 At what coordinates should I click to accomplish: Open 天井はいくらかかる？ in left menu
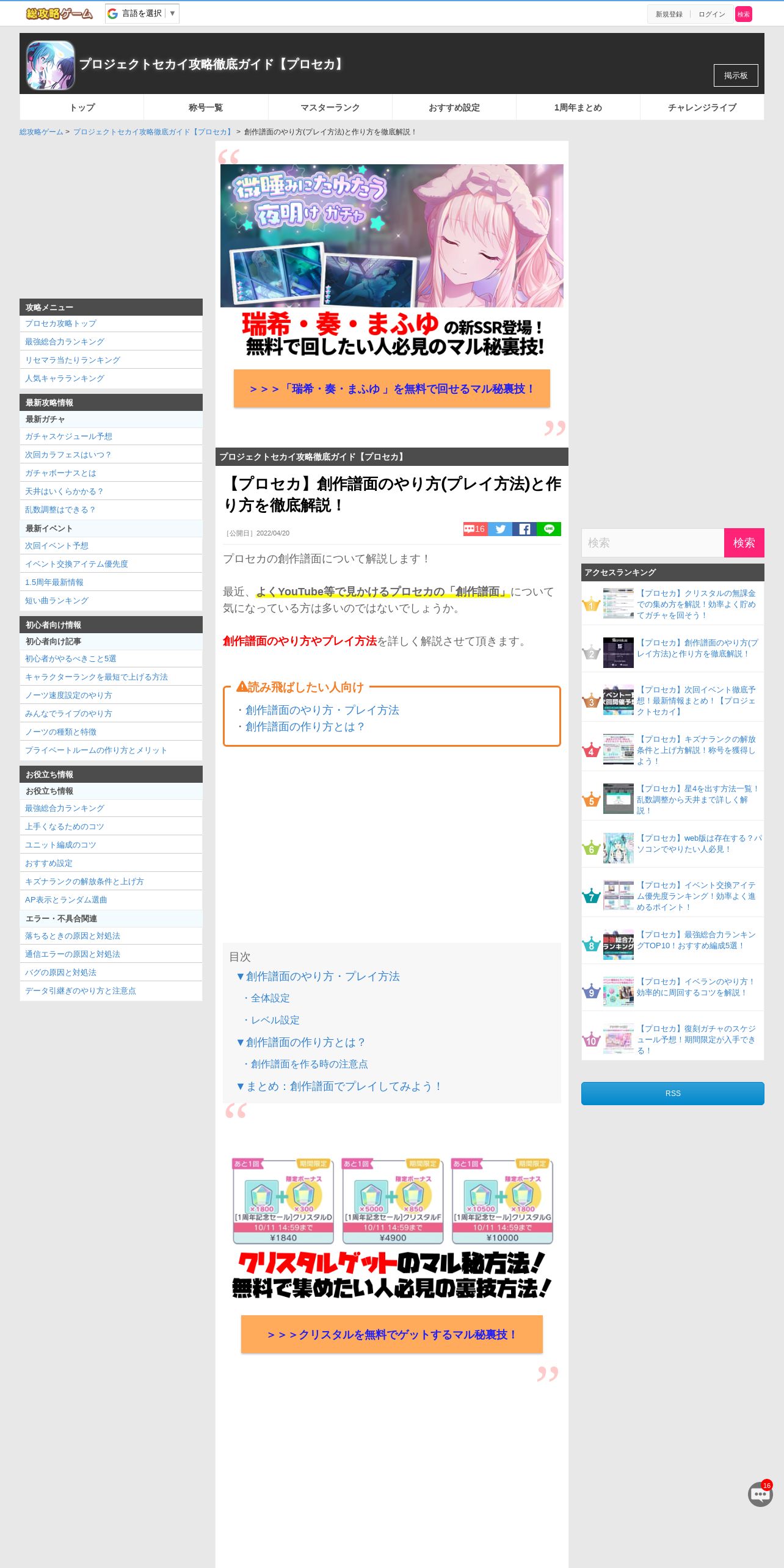(x=111, y=492)
